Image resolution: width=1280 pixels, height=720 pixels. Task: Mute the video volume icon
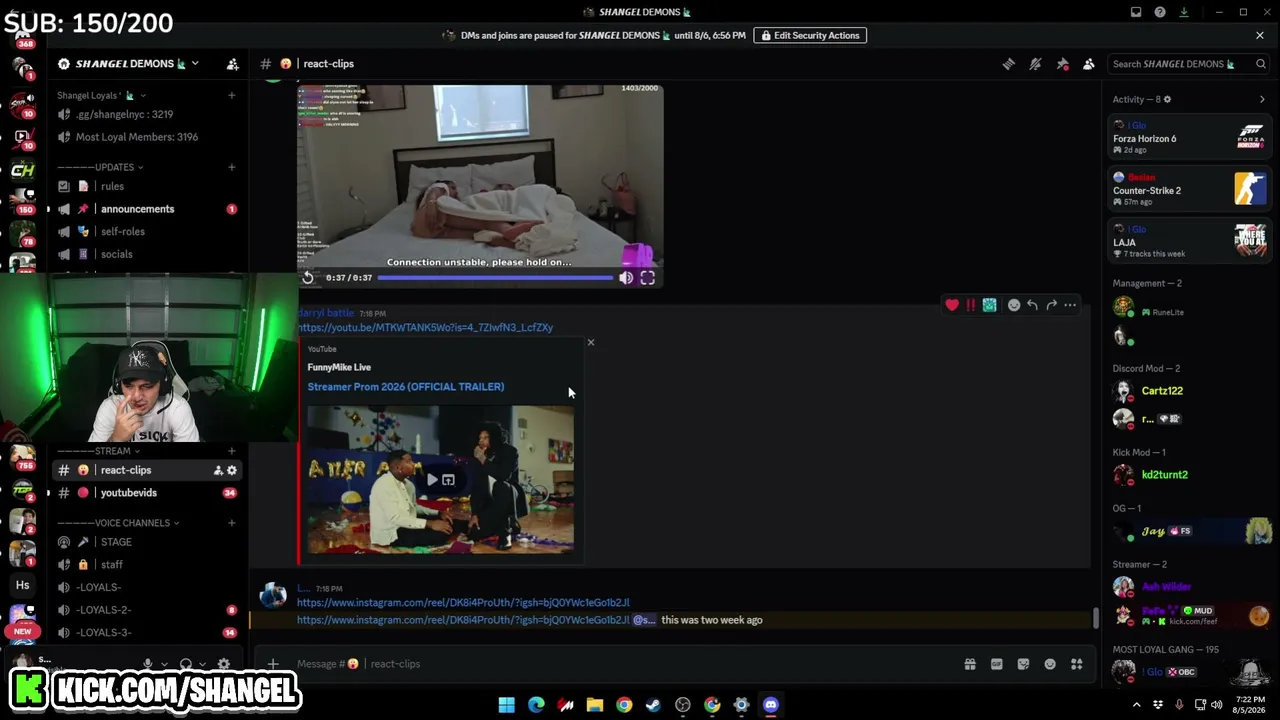tap(626, 278)
